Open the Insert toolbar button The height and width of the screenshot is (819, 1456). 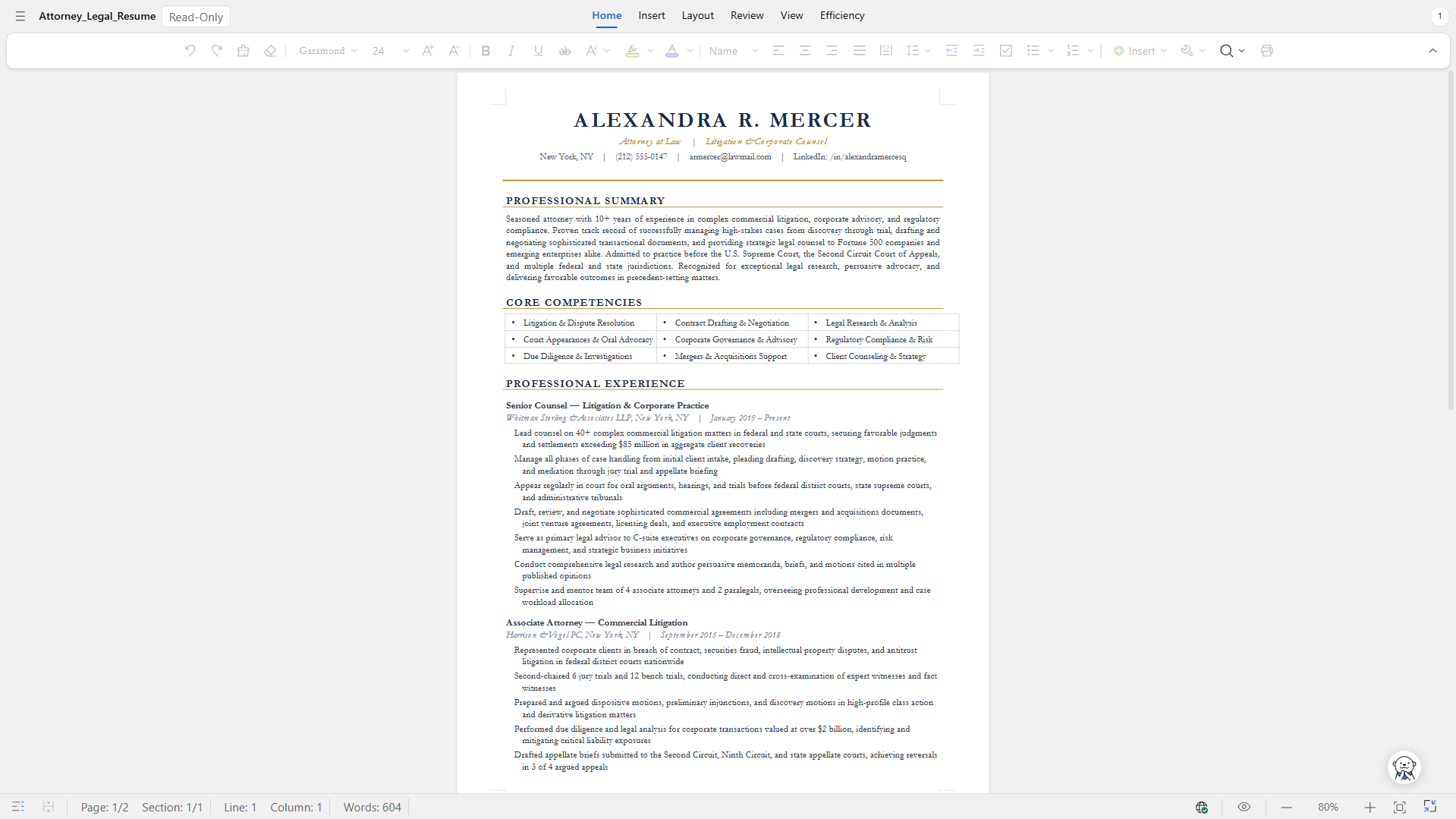tap(1140, 51)
